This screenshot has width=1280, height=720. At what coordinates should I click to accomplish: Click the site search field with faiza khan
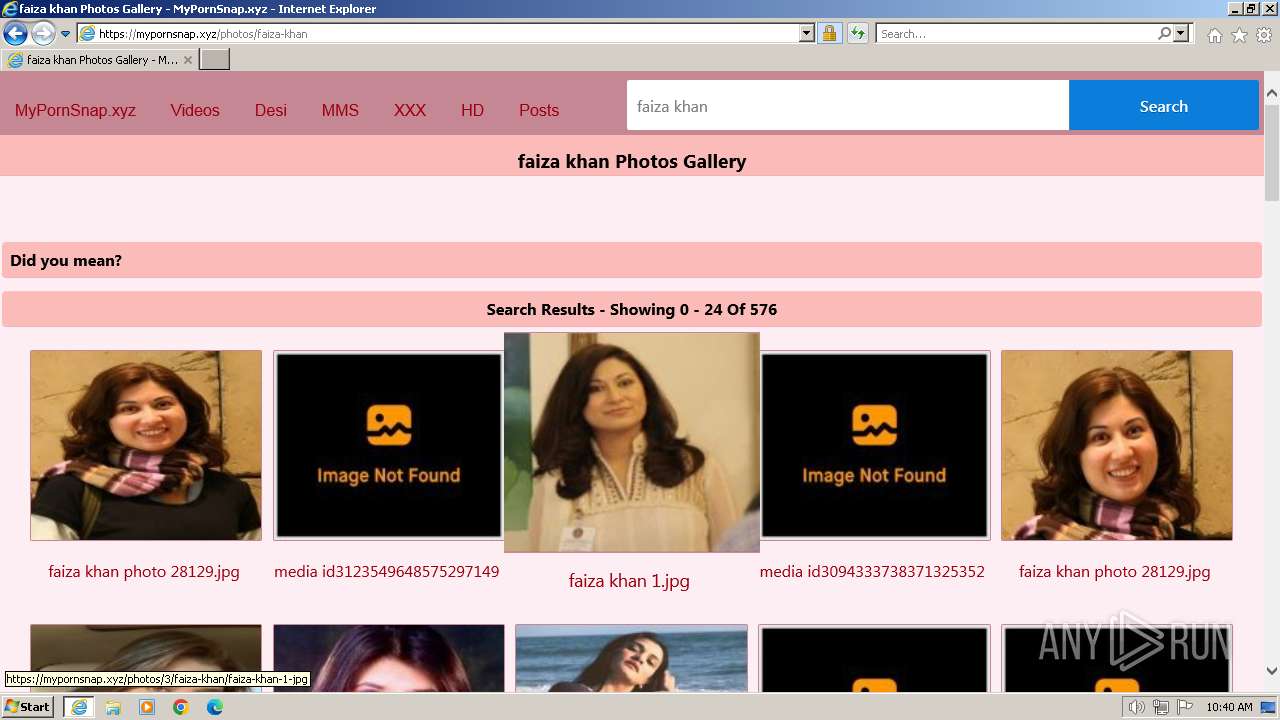tap(848, 106)
